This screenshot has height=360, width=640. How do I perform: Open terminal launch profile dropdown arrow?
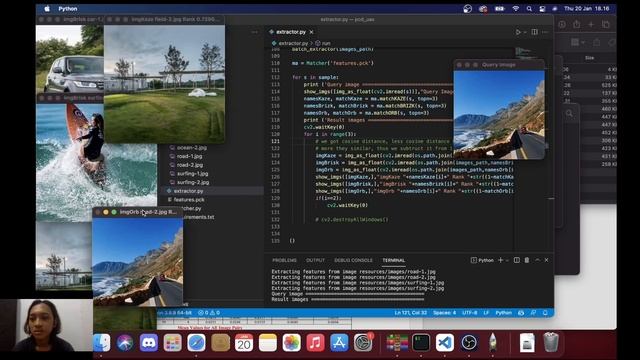coord(507,260)
